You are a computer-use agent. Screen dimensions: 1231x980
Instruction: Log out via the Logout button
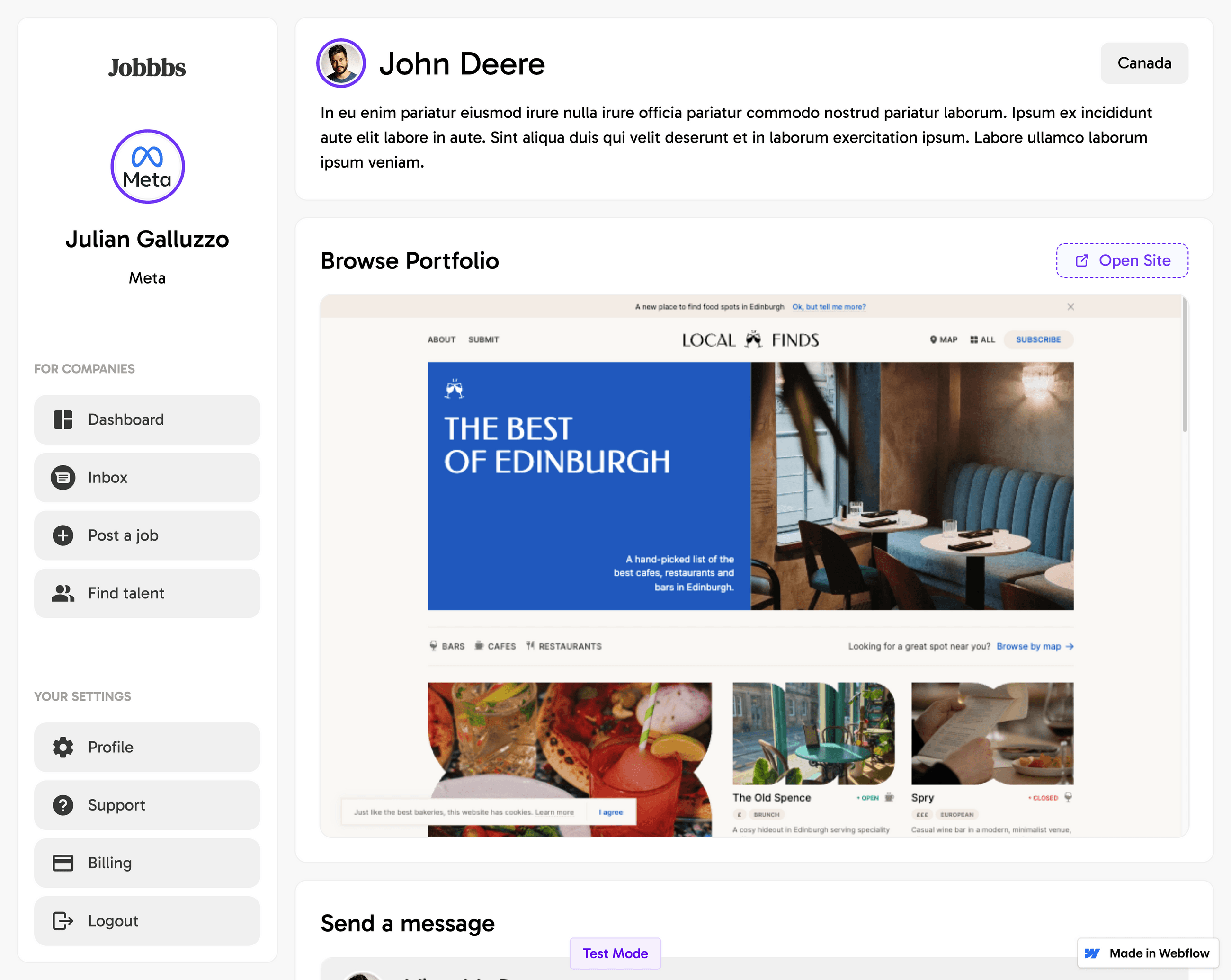147,921
